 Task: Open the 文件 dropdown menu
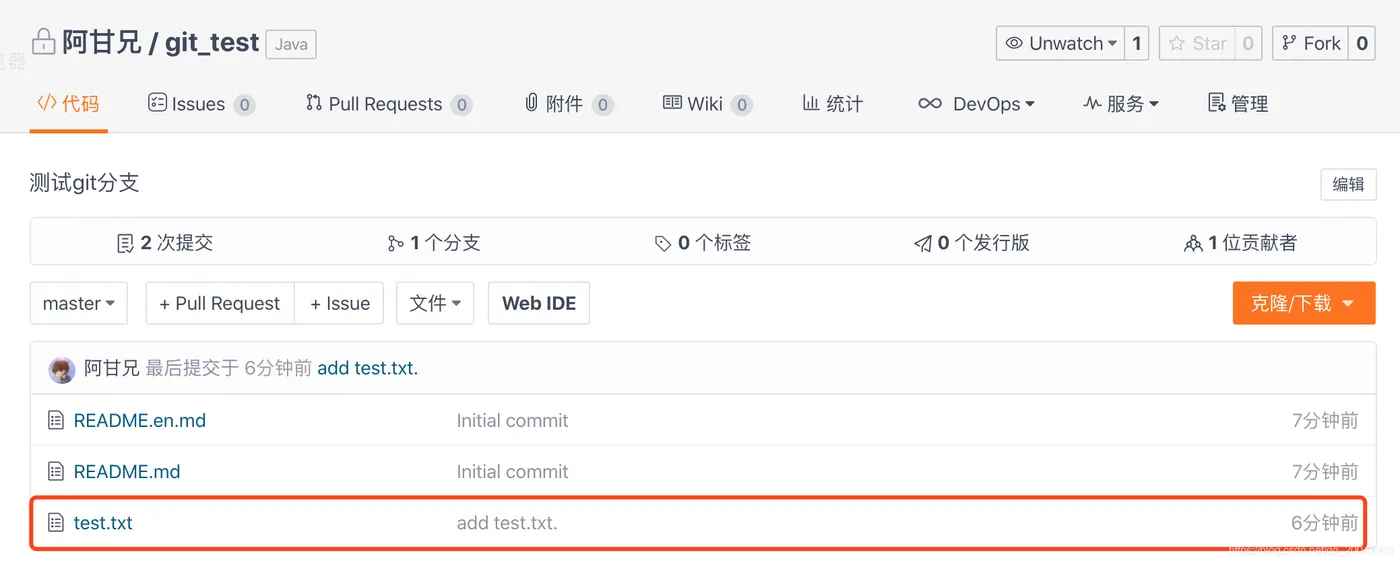tap(435, 303)
